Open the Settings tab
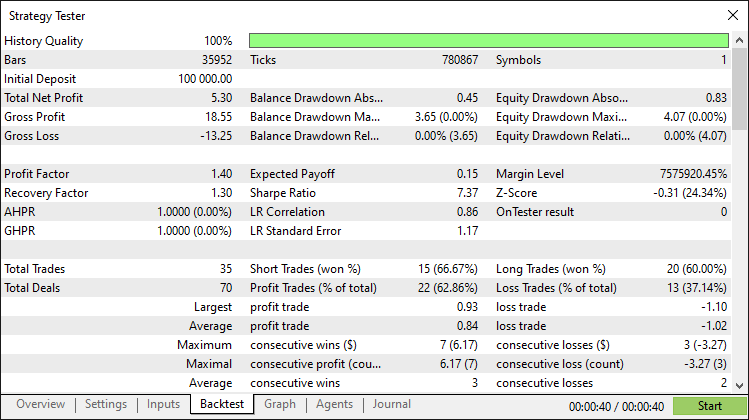Screen dimensions: 749x420 pyautogui.click(x=106, y=404)
